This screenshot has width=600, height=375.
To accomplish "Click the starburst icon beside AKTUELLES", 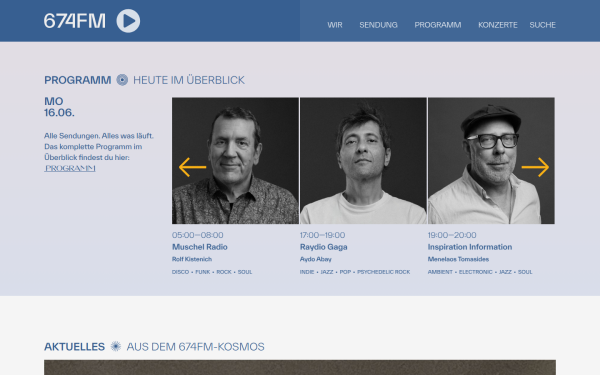I will tap(116, 346).
